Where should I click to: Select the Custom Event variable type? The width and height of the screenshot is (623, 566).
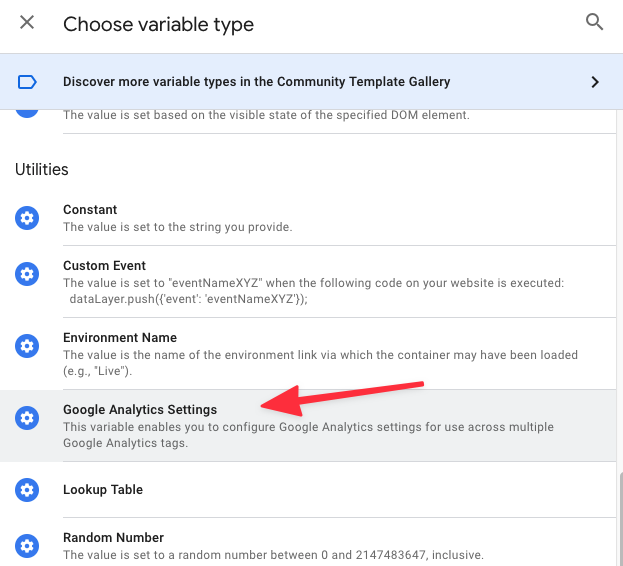pos(308,282)
